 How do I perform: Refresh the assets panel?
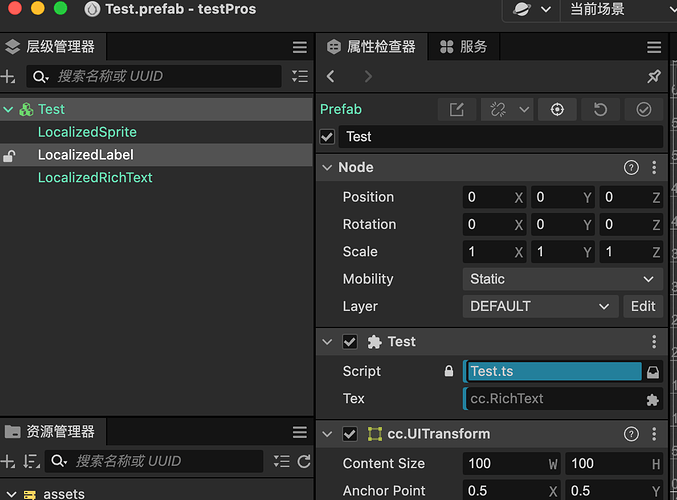coord(304,461)
